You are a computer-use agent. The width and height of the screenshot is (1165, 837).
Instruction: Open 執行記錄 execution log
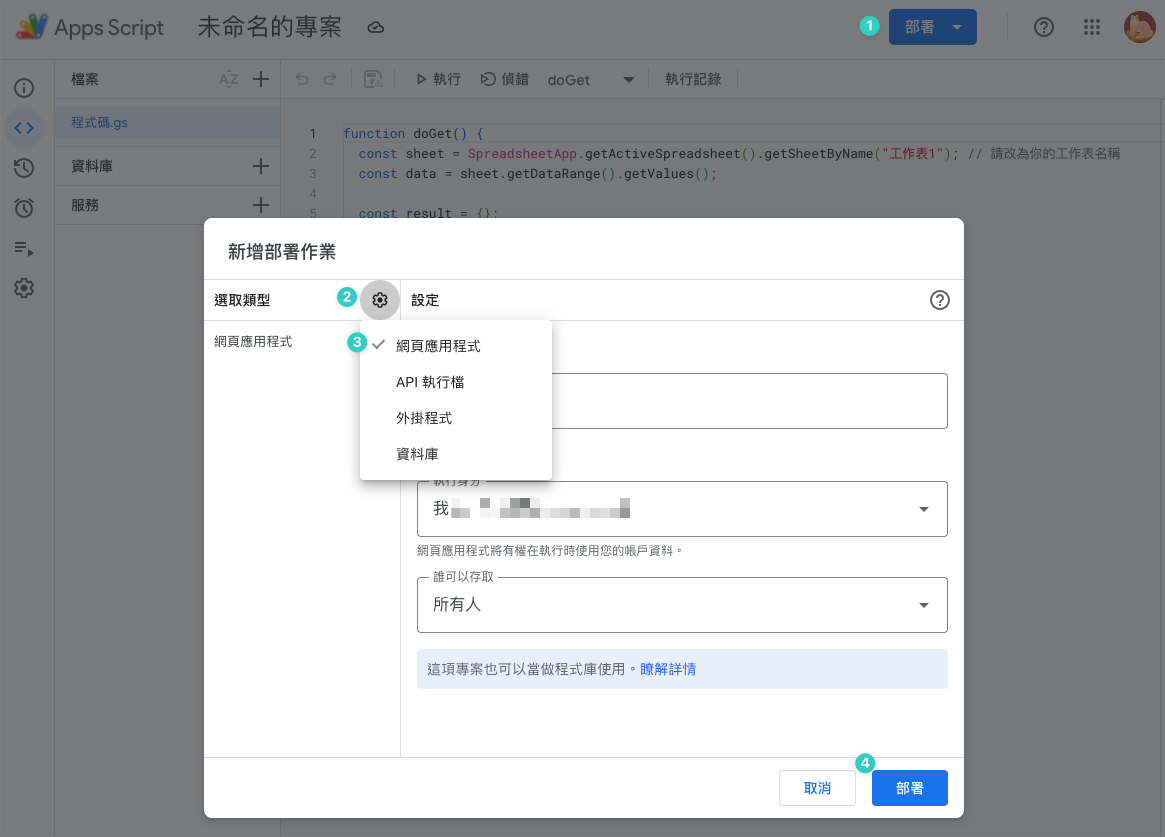(693, 79)
